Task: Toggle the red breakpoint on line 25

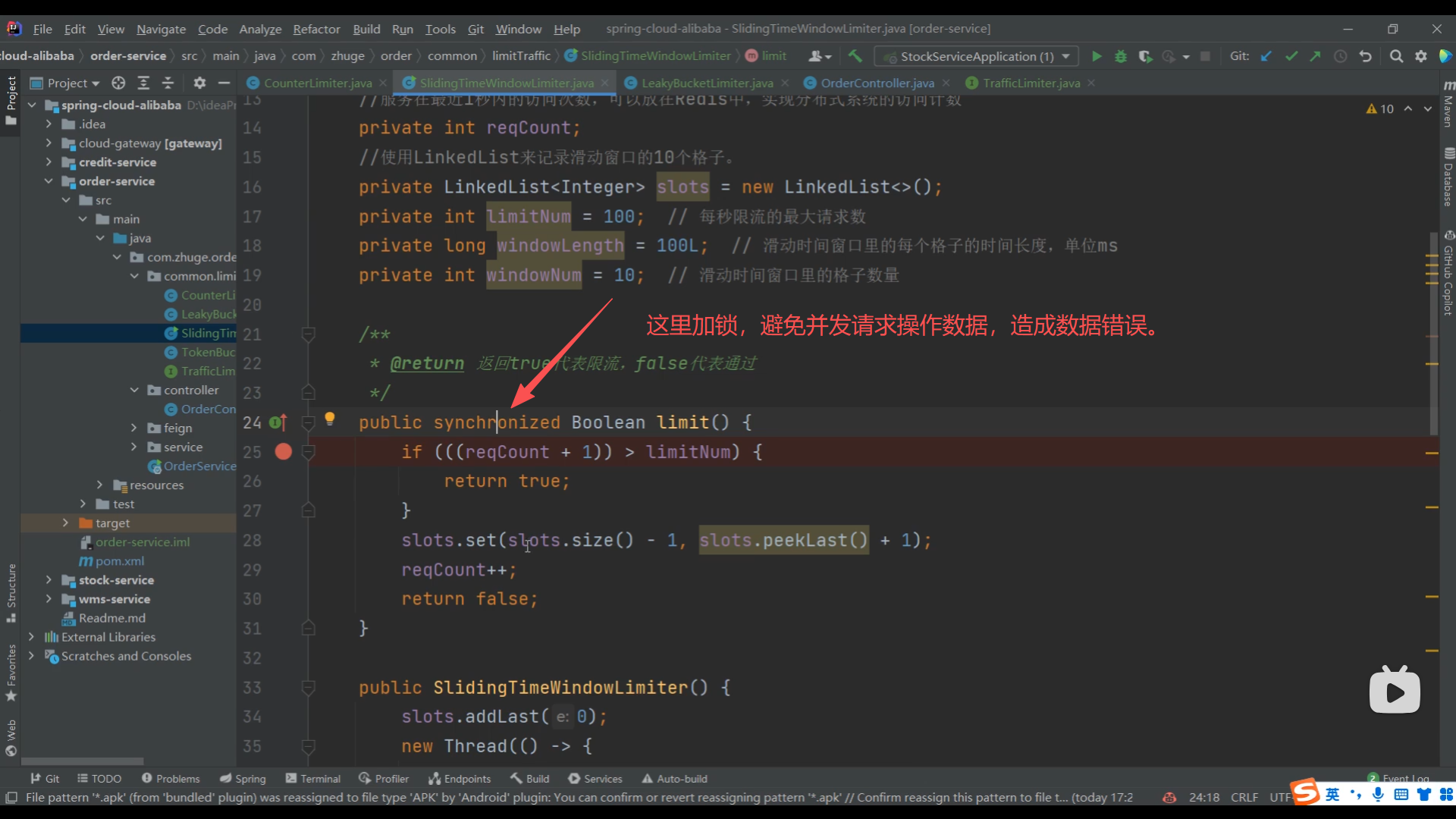Action: [284, 452]
